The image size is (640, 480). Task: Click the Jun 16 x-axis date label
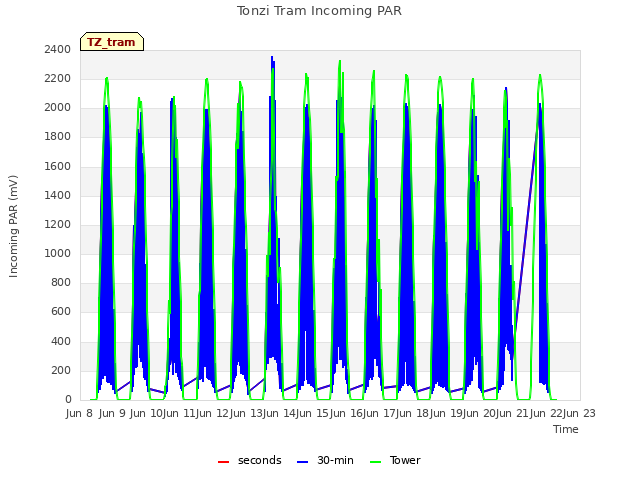tap(348, 413)
